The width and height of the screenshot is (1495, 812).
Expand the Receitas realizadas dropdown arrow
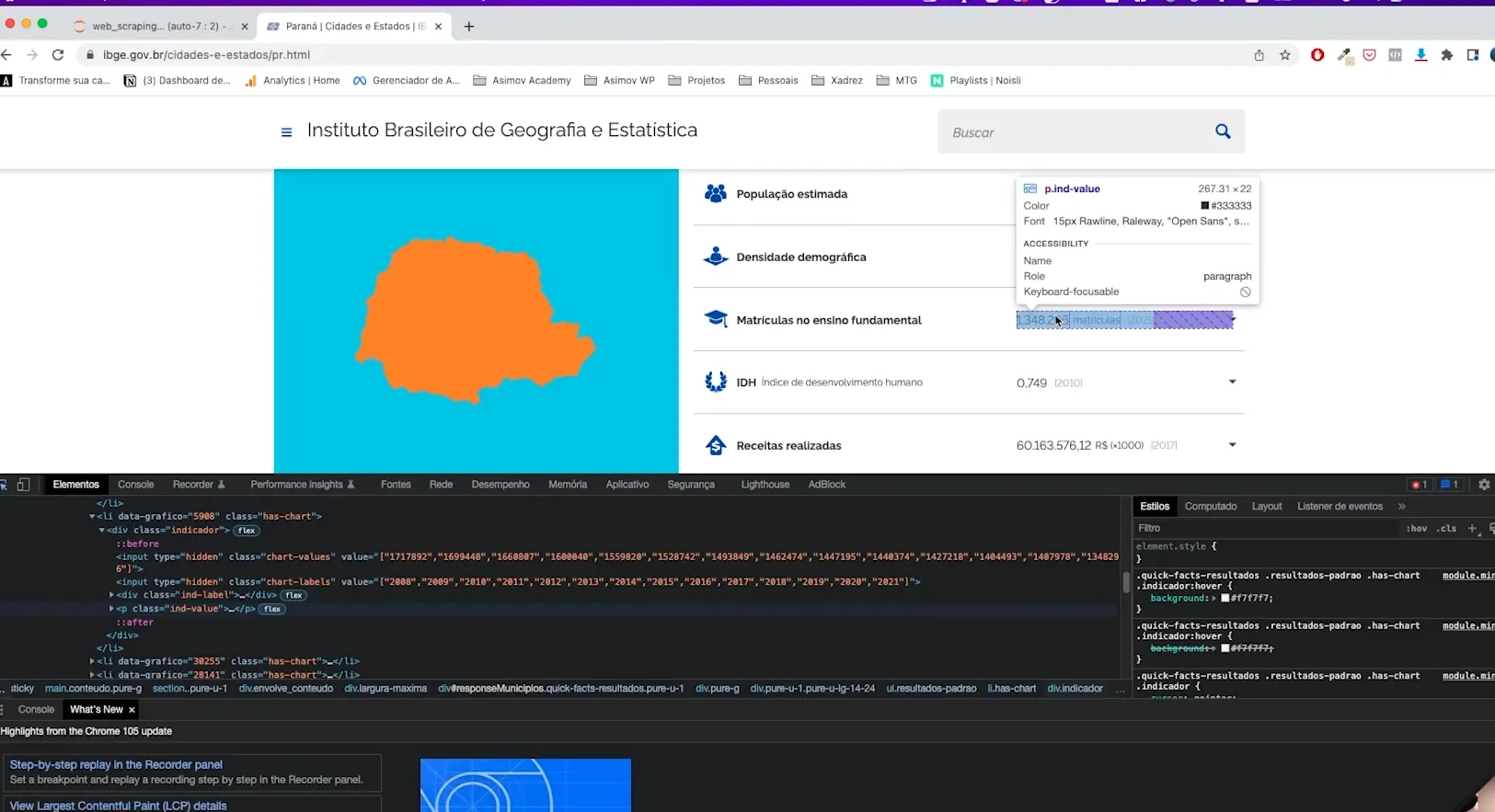1232,445
